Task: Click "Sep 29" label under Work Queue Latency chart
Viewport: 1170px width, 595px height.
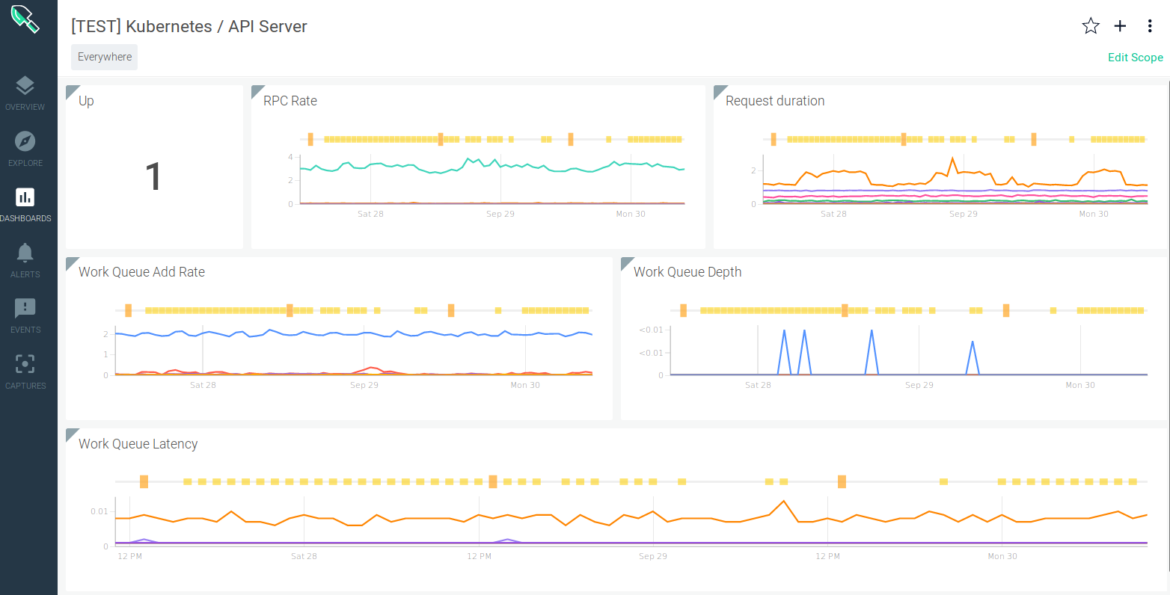Action: click(653, 556)
